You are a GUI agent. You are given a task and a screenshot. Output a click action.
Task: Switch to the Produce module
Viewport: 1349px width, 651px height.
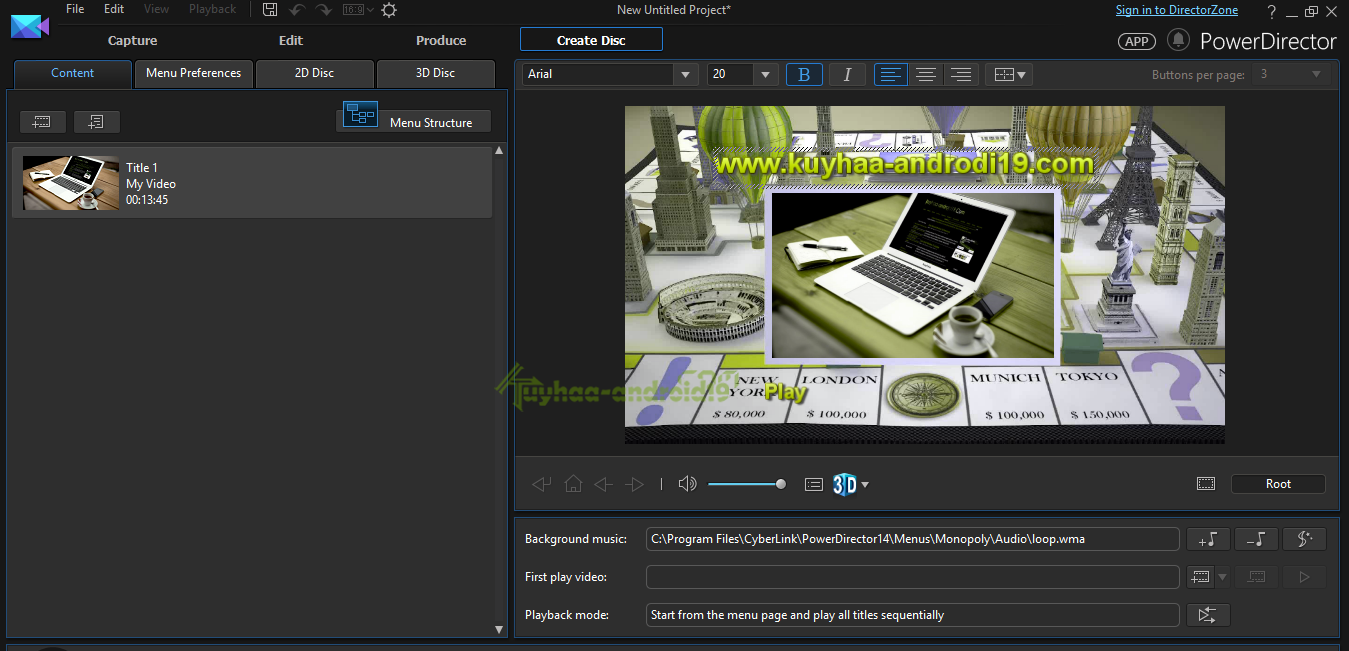coord(441,41)
